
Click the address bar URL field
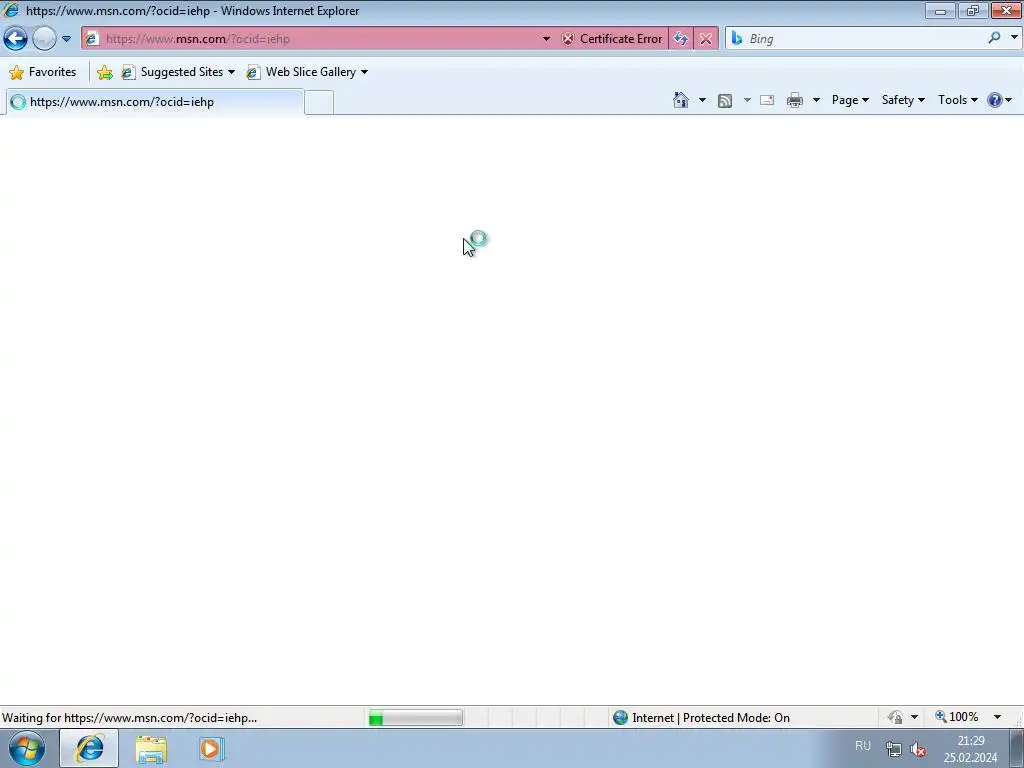tap(320, 39)
